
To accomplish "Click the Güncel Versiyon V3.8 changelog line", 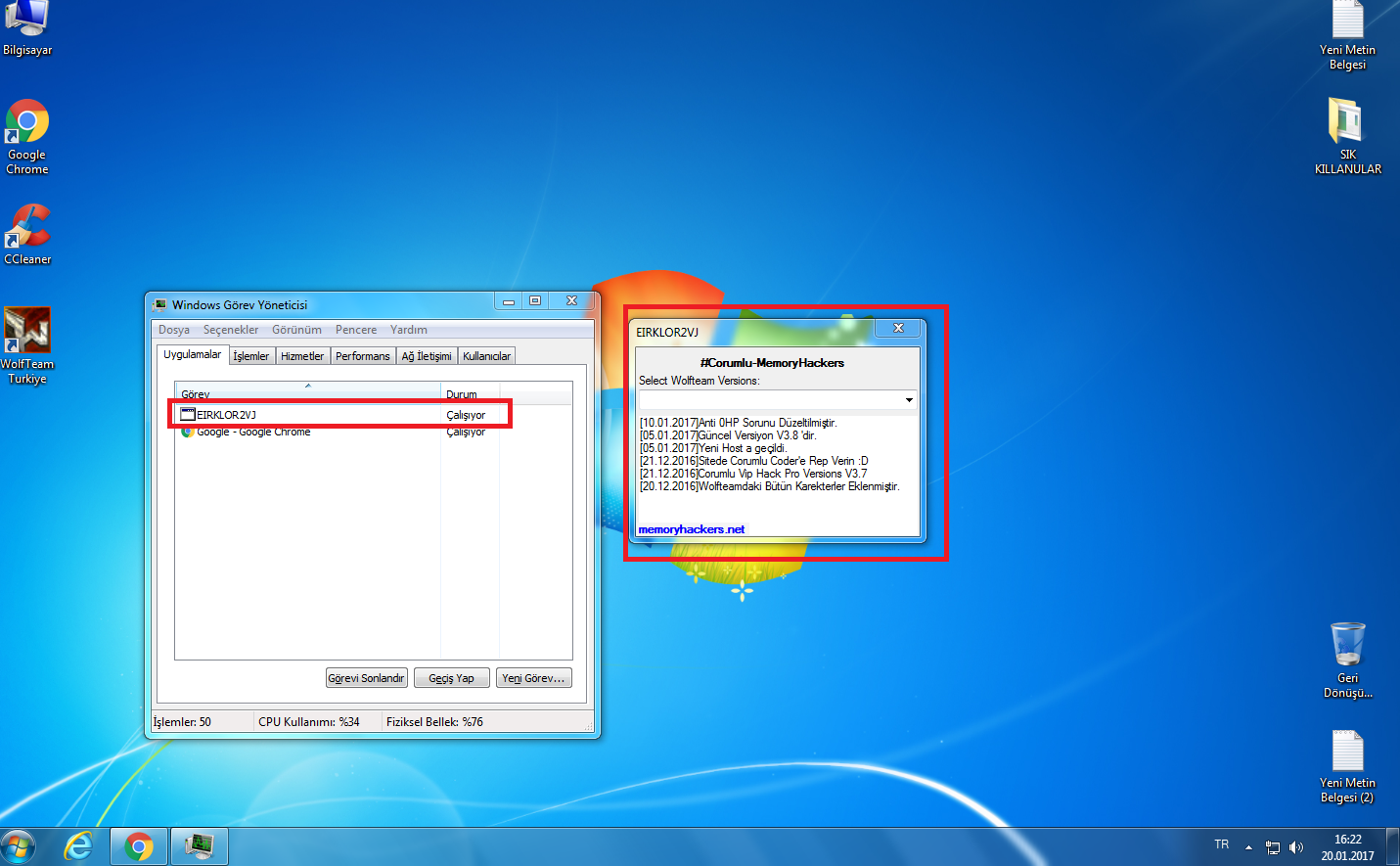I will pyautogui.click(x=728, y=435).
